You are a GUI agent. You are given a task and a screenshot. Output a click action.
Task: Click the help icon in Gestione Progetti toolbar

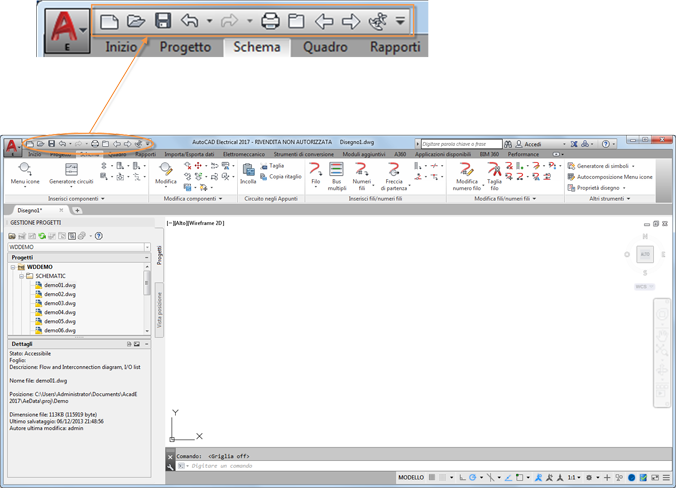(99, 236)
